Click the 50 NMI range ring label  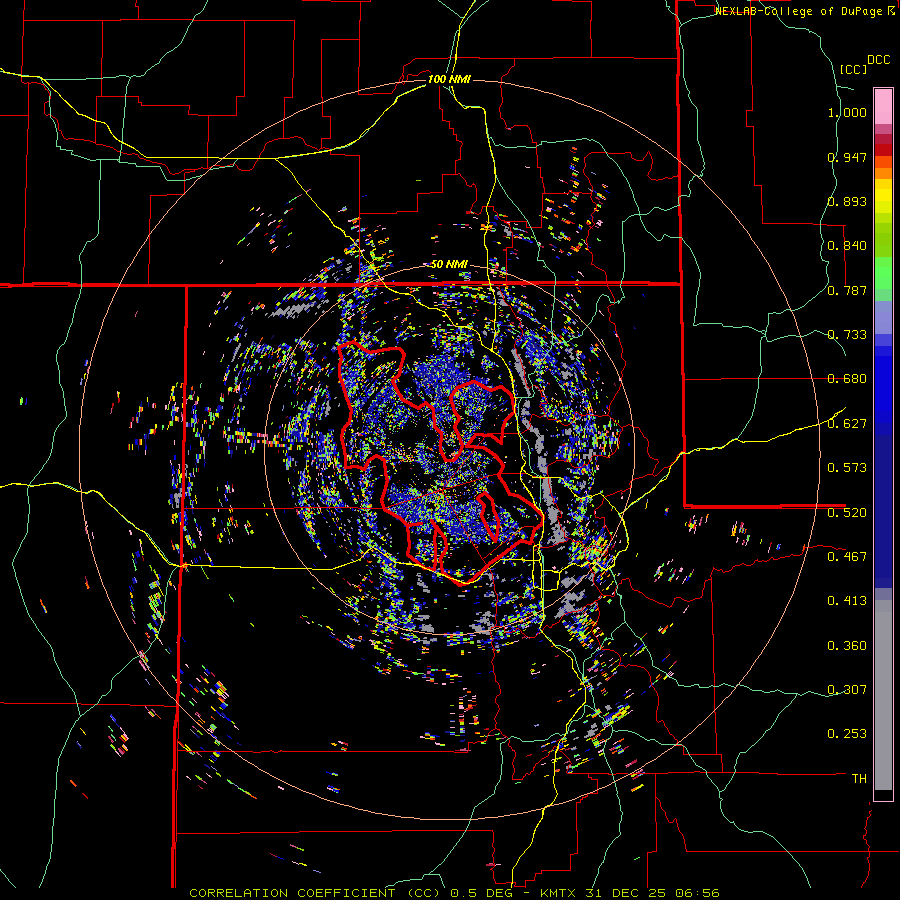[x=449, y=265]
